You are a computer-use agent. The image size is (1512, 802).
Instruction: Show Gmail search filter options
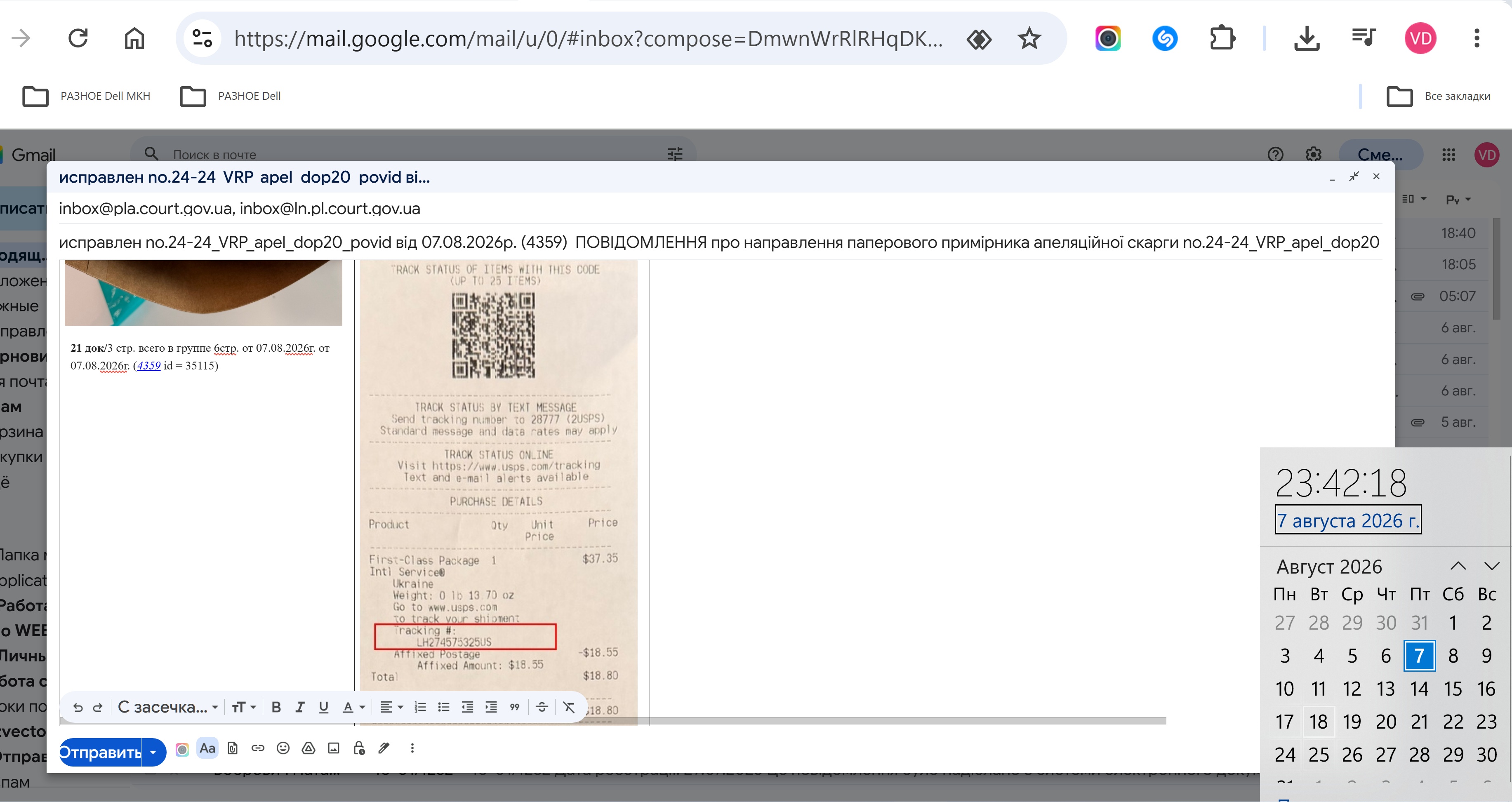675,154
